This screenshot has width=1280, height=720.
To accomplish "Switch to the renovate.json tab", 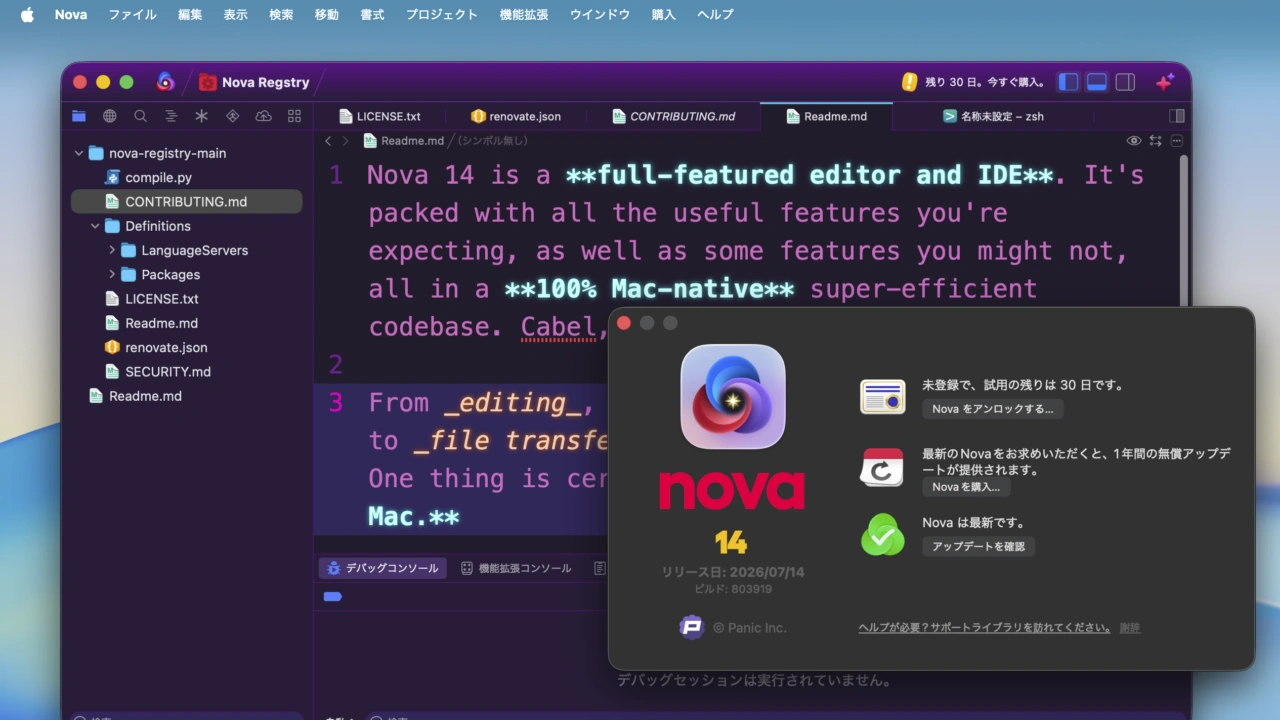I will (516, 116).
